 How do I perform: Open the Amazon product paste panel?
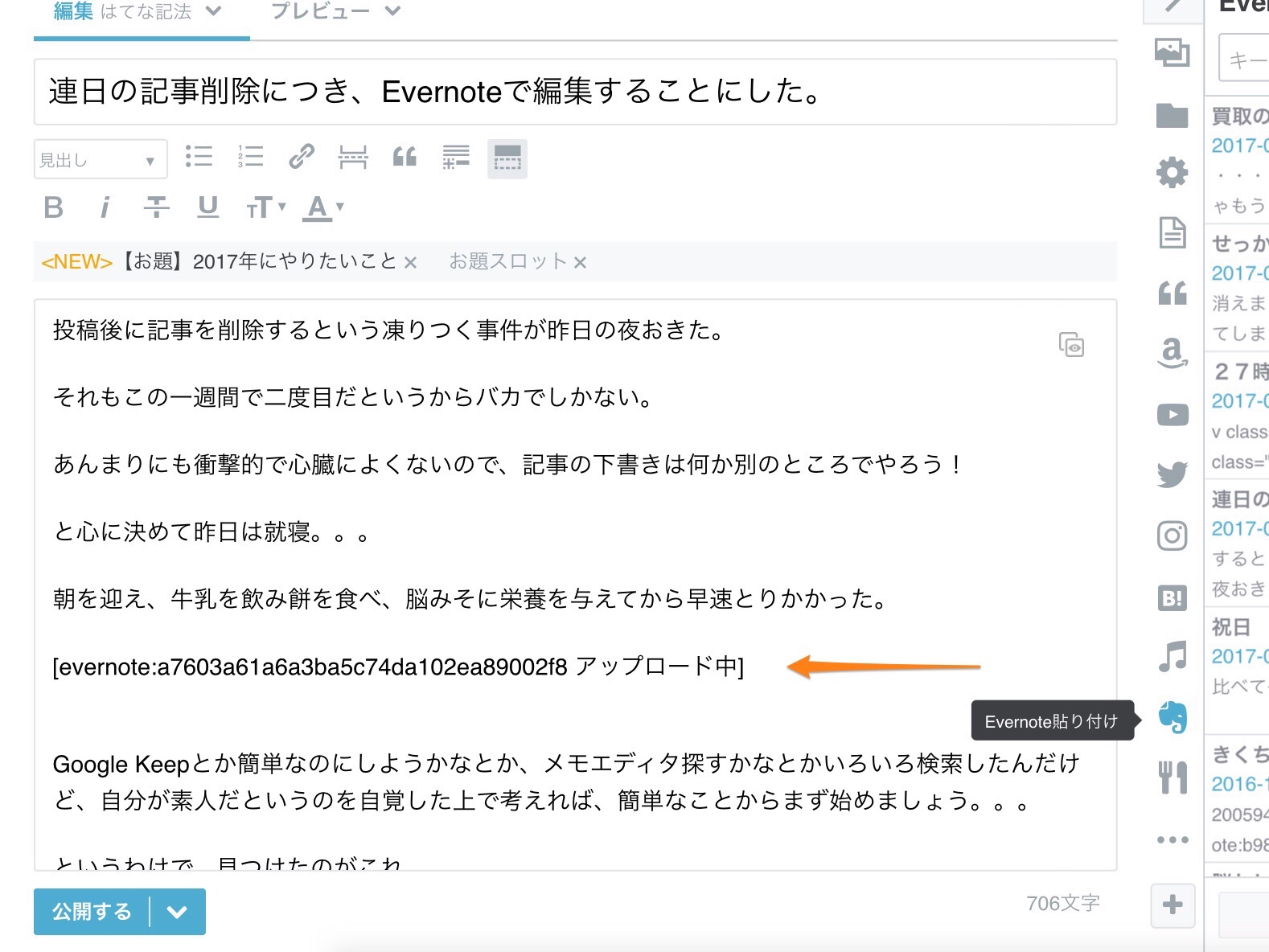[1172, 352]
